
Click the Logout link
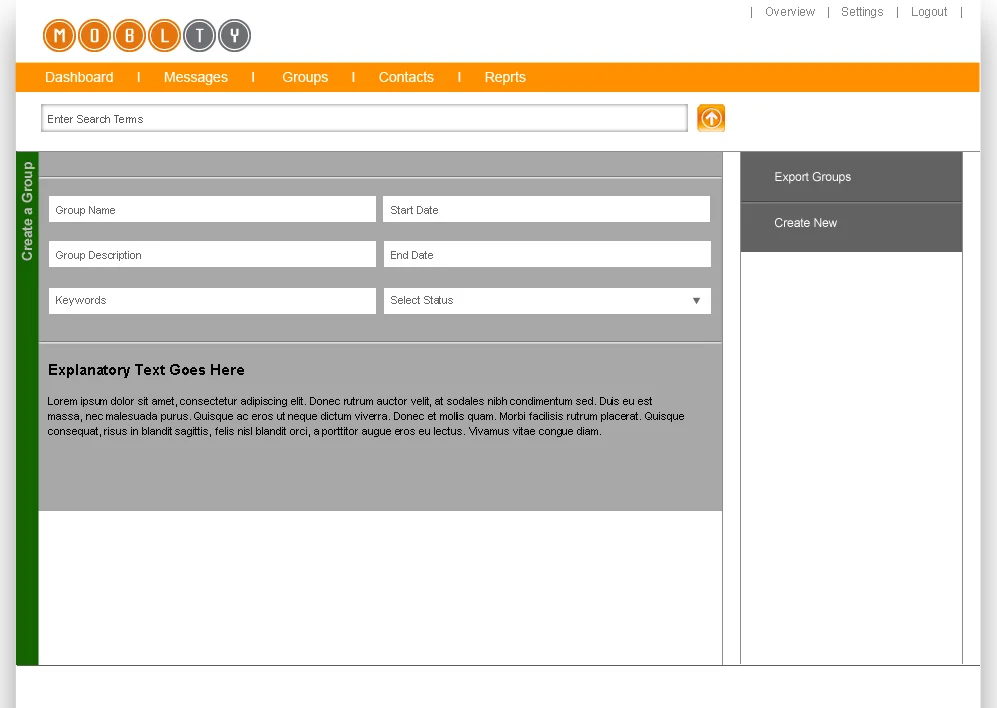pos(928,12)
